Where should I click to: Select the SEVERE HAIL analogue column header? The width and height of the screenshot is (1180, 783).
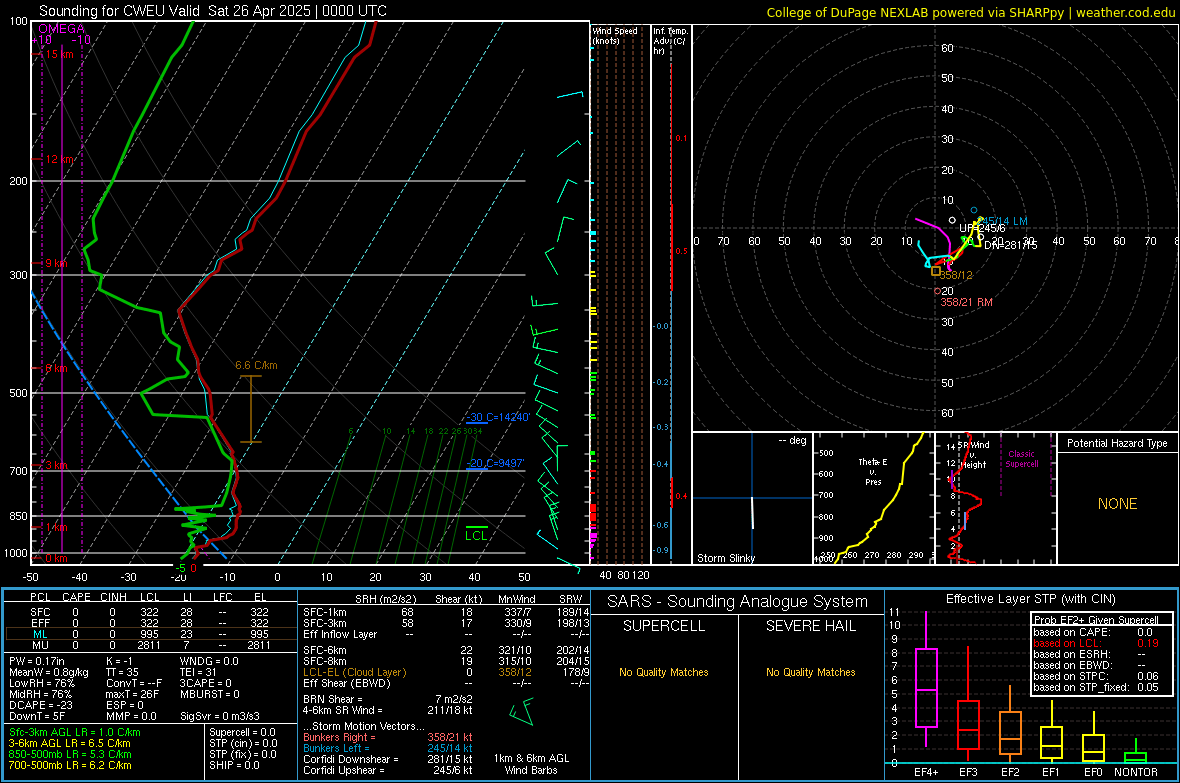(810, 626)
